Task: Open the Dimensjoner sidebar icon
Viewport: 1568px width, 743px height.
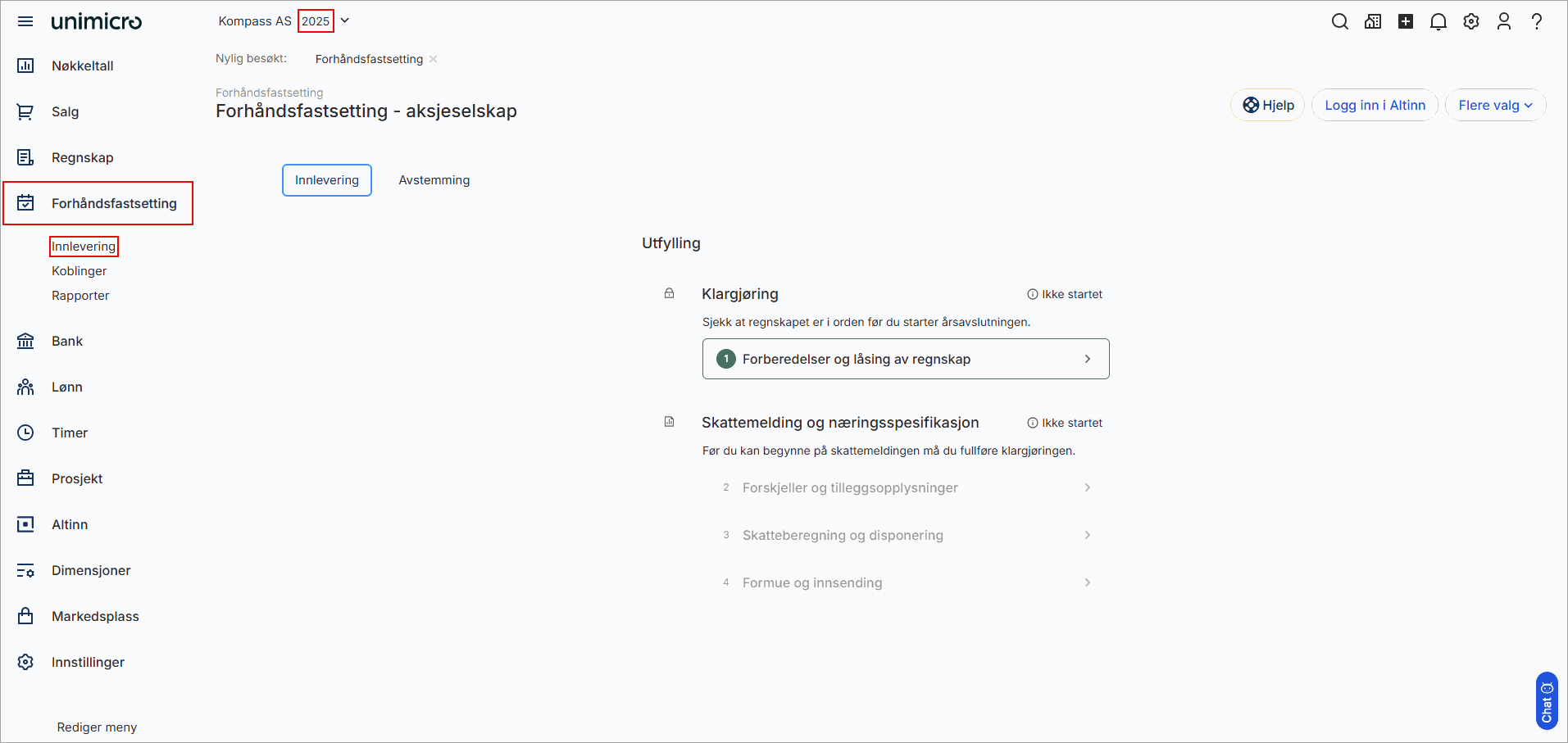Action: 25,570
